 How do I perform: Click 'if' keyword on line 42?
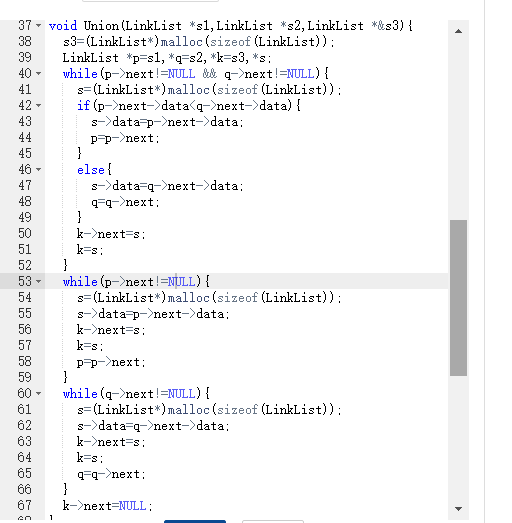pos(84,106)
